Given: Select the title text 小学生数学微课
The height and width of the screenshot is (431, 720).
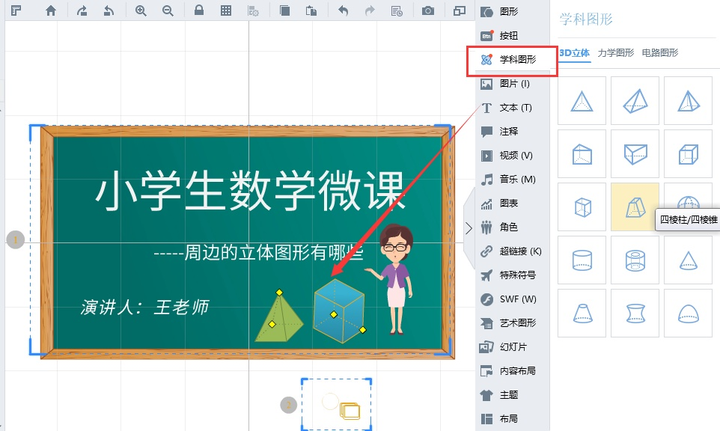Looking at the screenshot, I should click(251, 190).
